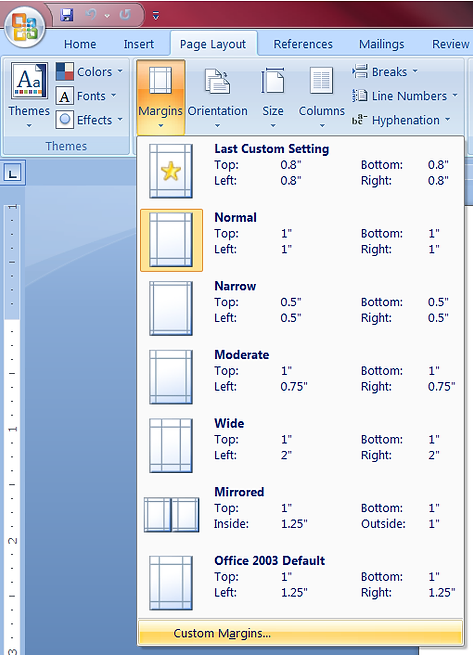Viewport: 473px width, 655px height.
Task: Select Office 2003 Default margins thumbnail
Action: [171, 583]
